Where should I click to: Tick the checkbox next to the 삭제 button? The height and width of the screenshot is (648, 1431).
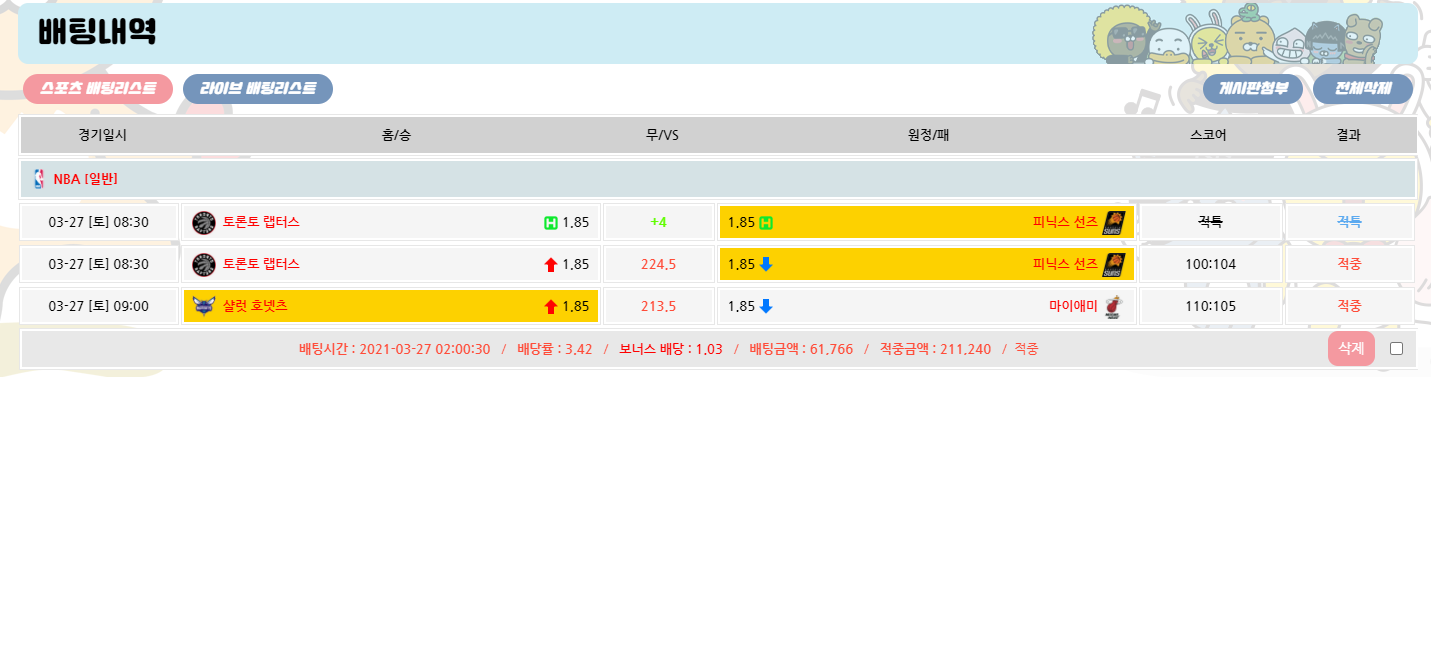click(1396, 349)
